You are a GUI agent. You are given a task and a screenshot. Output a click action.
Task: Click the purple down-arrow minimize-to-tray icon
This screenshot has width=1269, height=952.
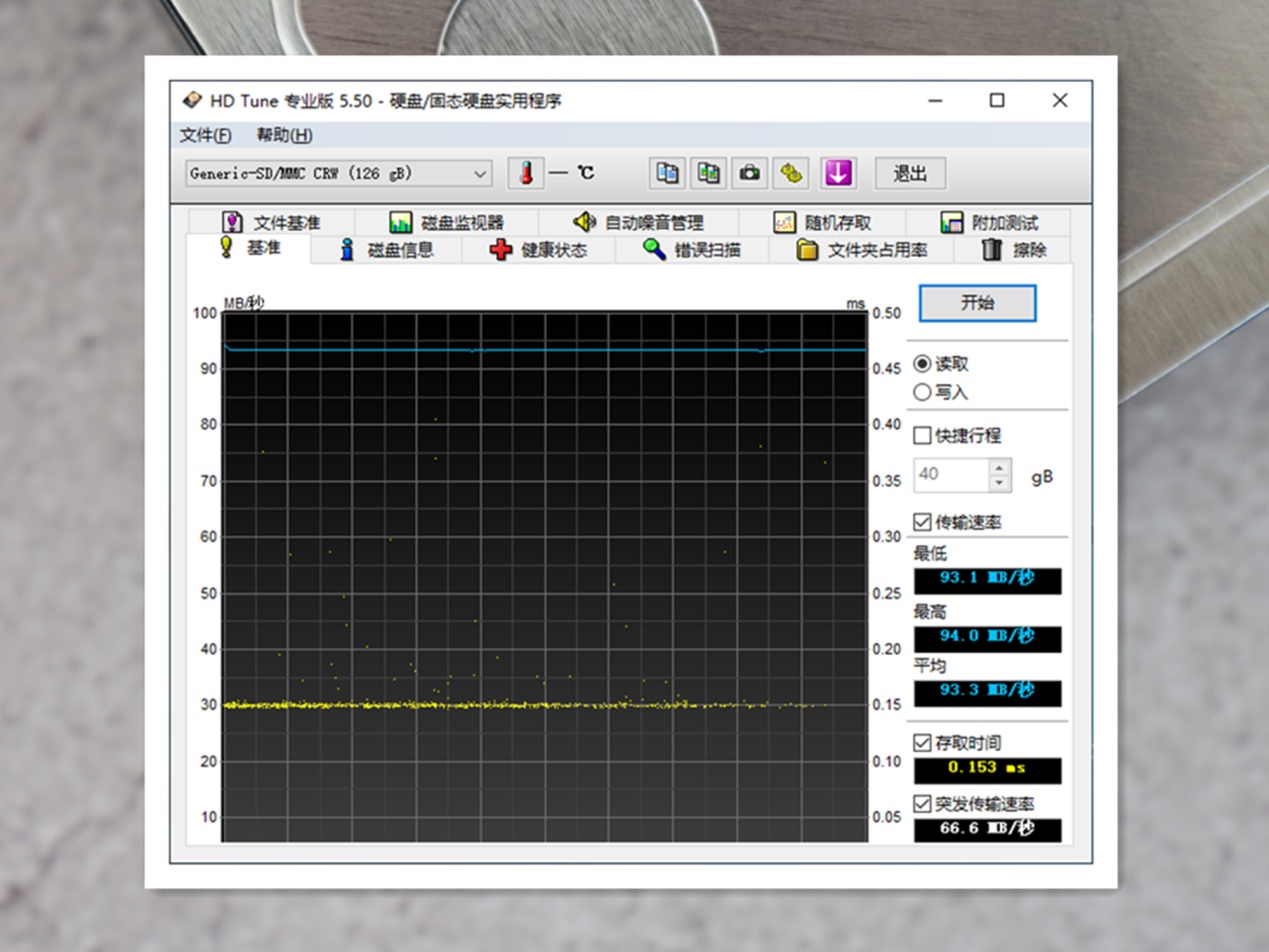click(838, 173)
